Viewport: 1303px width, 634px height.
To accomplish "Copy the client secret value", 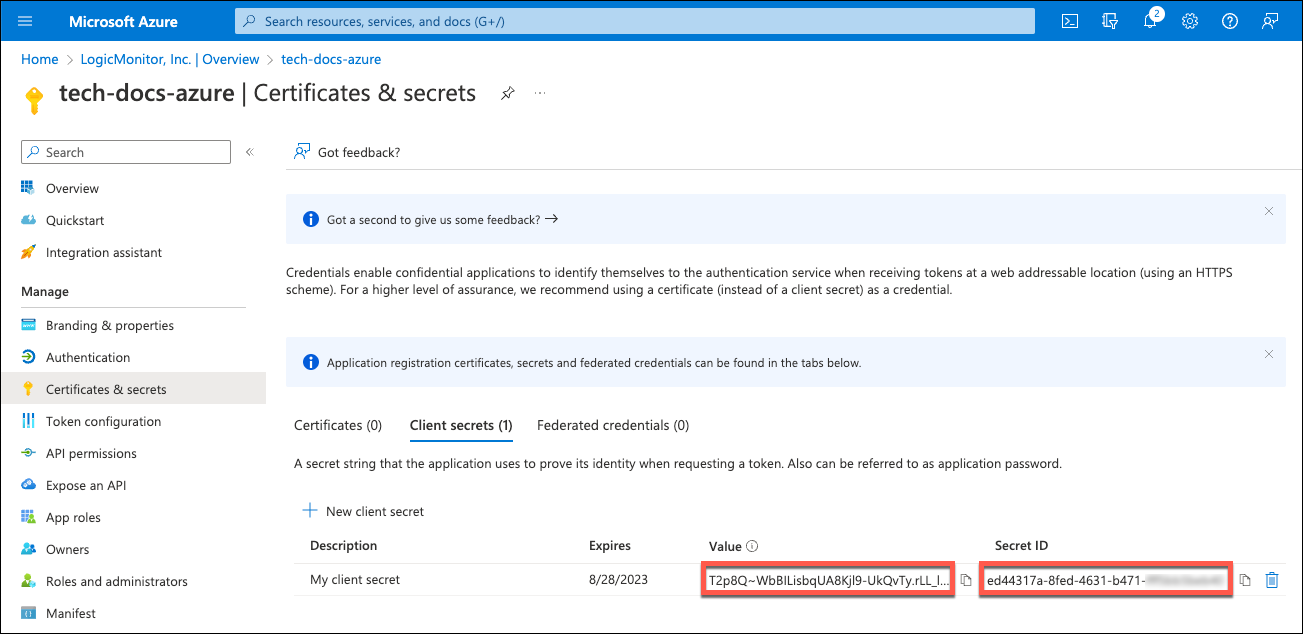I will coord(966,580).
